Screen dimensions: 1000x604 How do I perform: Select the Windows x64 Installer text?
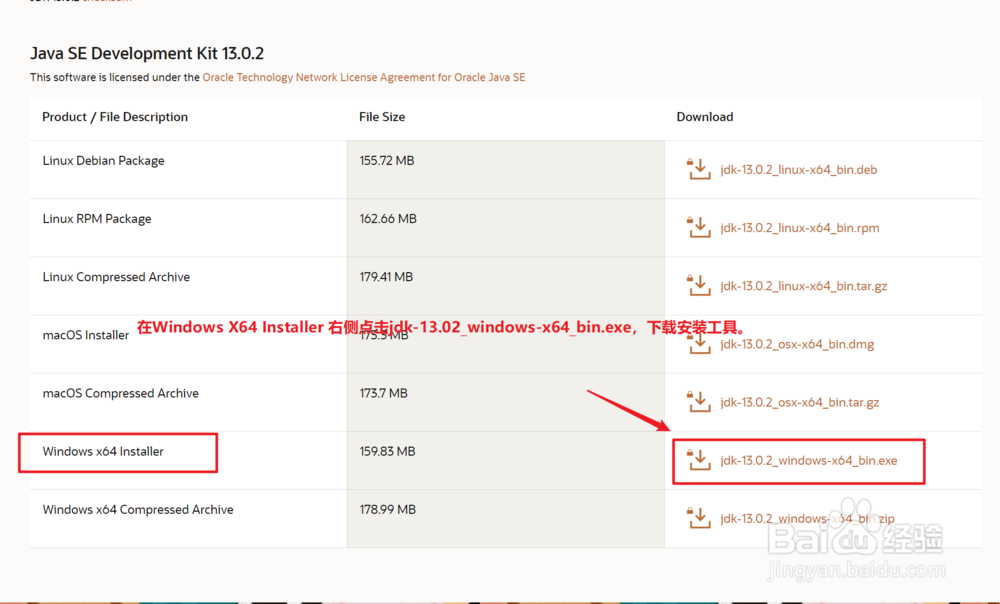[103, 452]
